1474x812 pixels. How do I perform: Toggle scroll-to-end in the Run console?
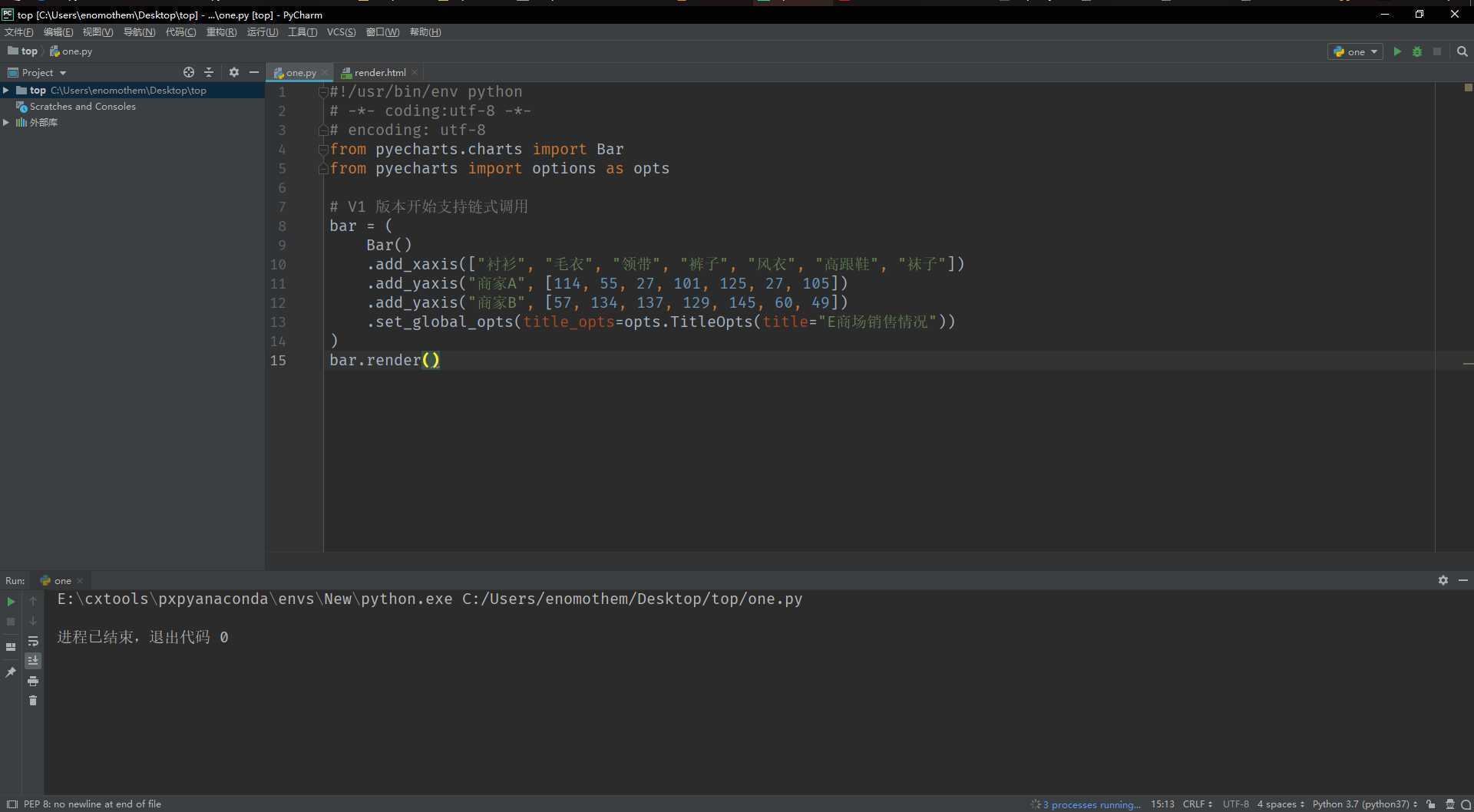33,661
